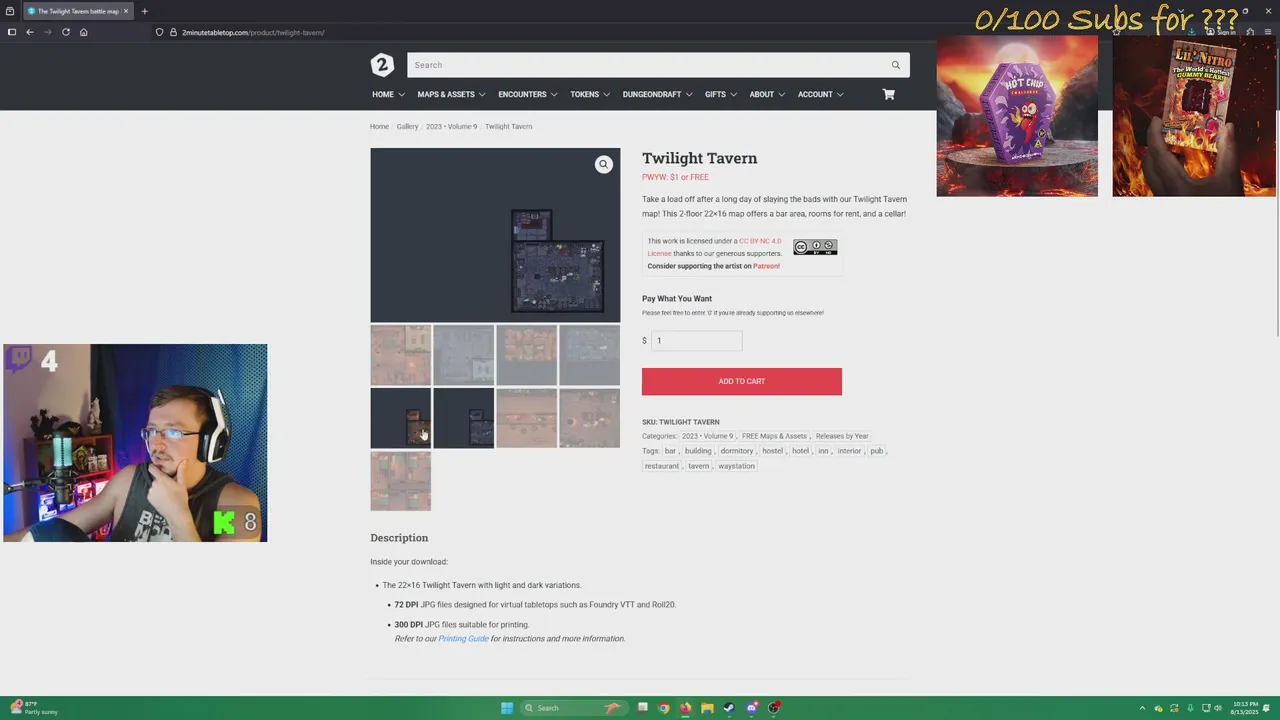Open the shopping cart icon
The width and height of the screenshot is (1280, 720).
pos(888,94)
